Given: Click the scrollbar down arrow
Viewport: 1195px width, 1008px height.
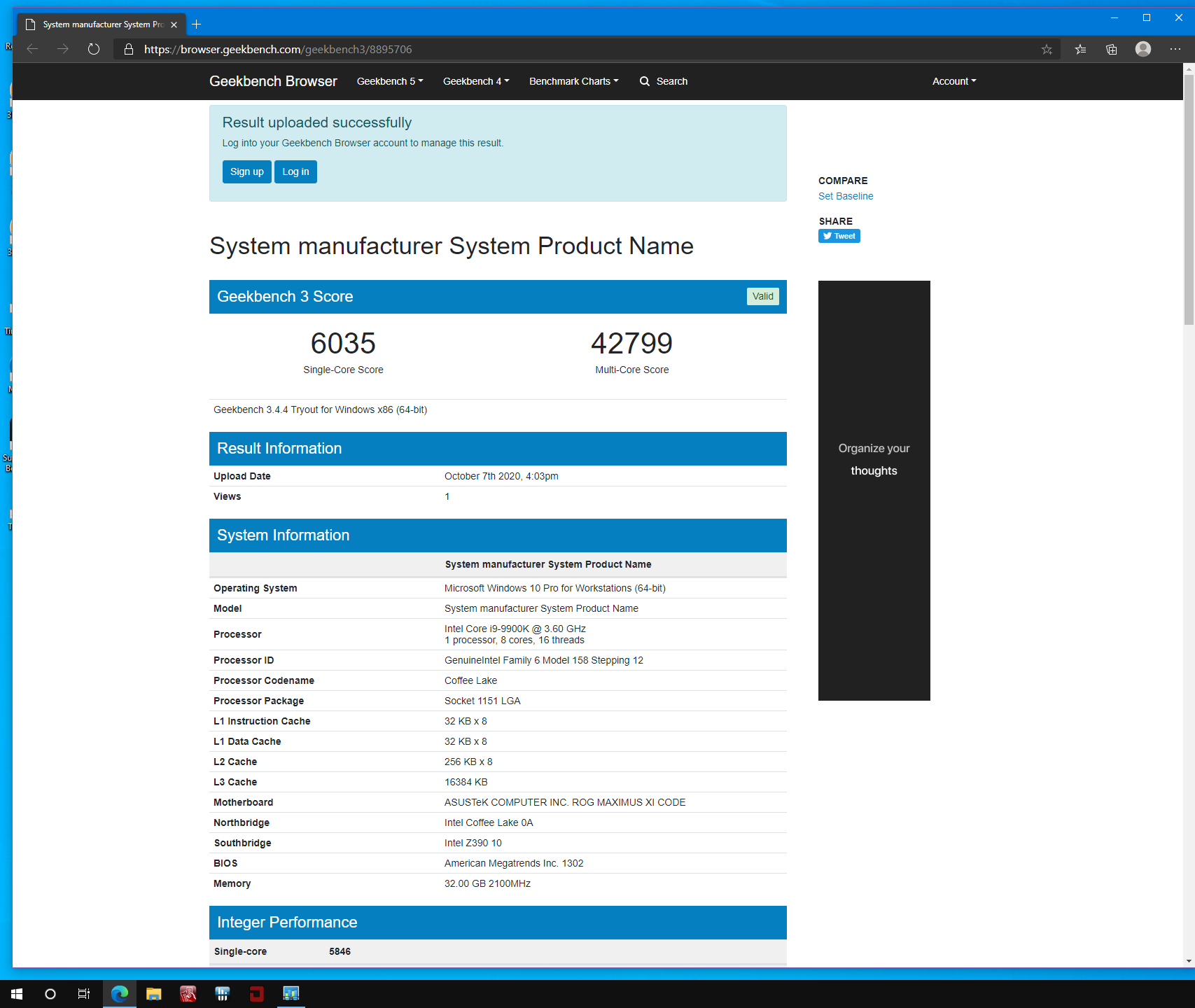Looking at the screenshot, I should click(1189, 961).
